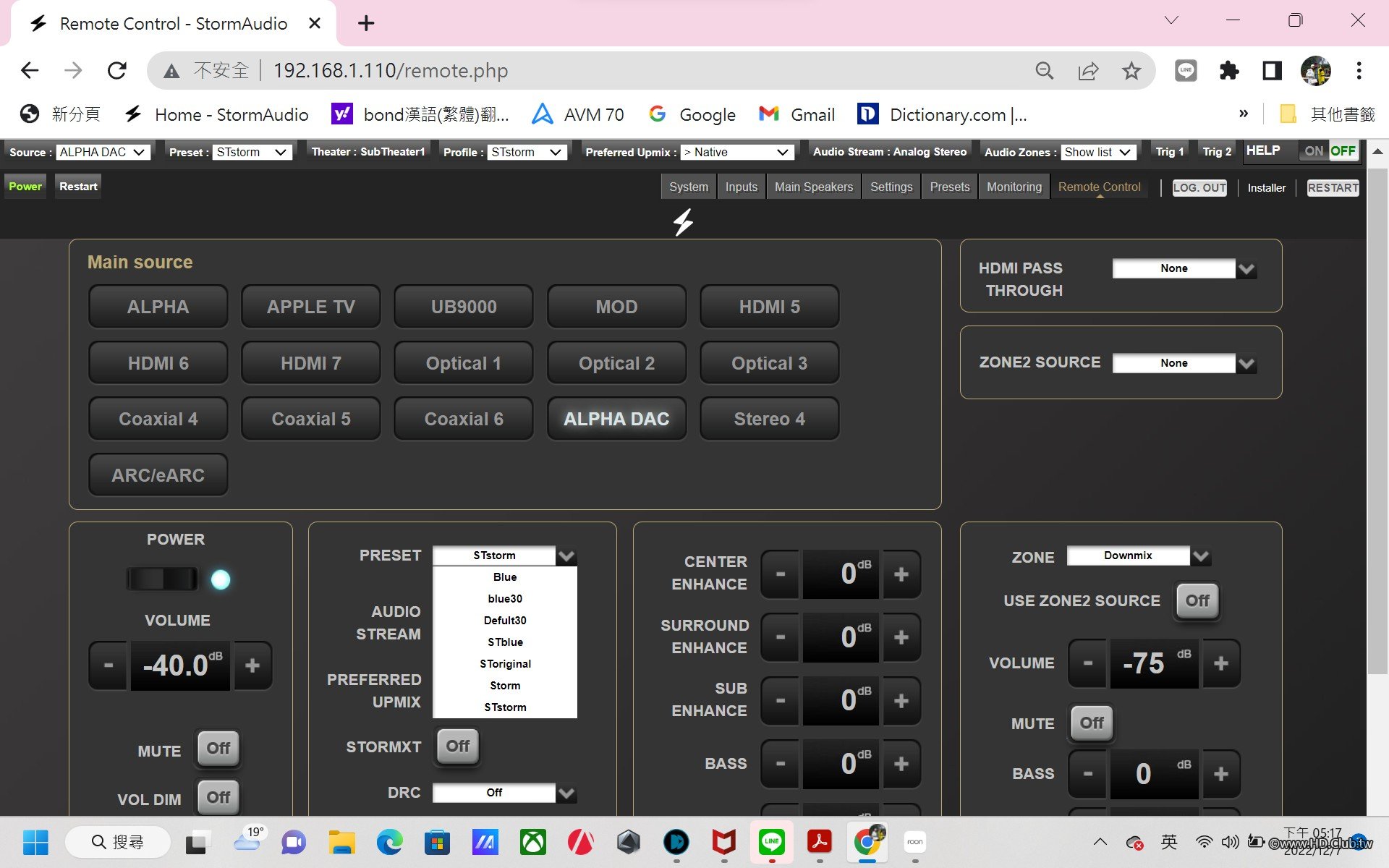The width and height of the screenshot is (1389, 868).
Task: Click the zoom magnifier icon in address bar
Action: 1044,70
